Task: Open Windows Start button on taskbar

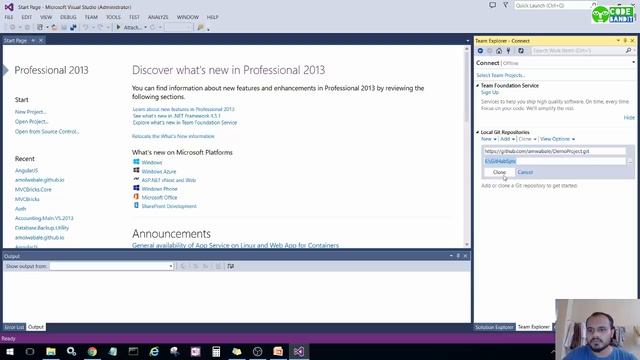Action: pyautogui.click(x=9, y=351)
